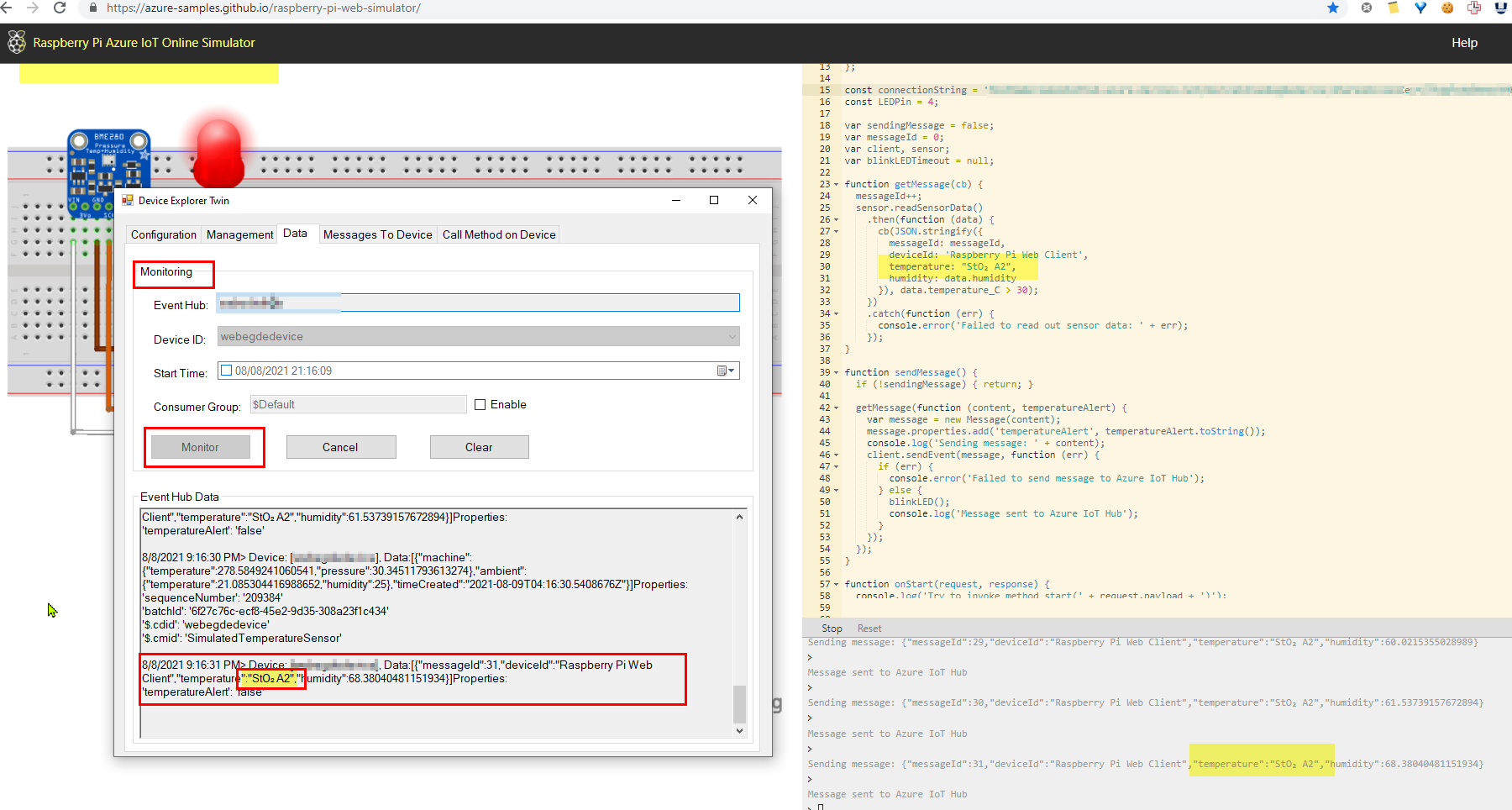Viewport: 1512px width, 810px height.
Task: Click the console line with messageId 29
Action: pos(1142,642)
